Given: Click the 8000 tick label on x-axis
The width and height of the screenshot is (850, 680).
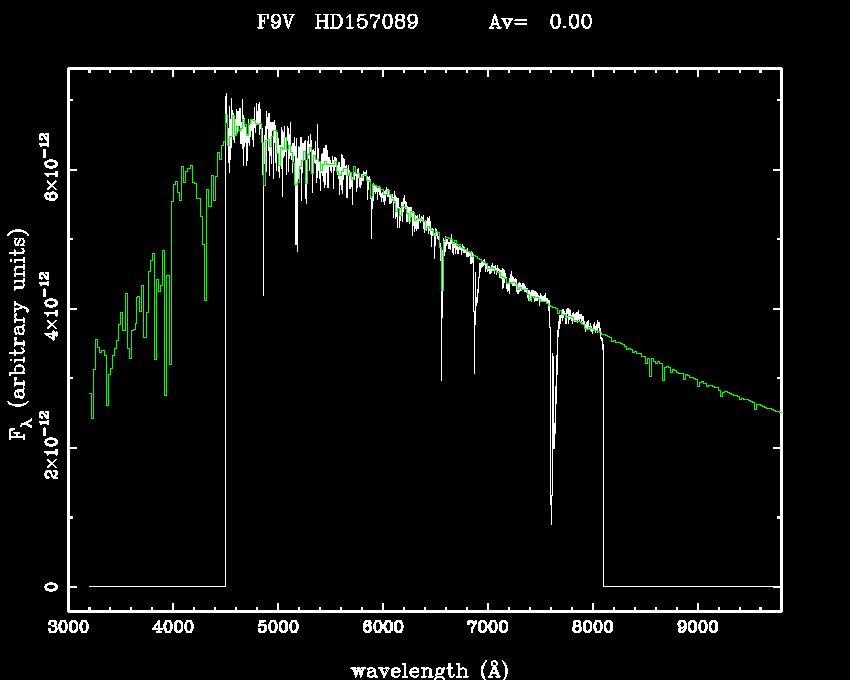Looking at the screenshot, I should pos(592,629).
